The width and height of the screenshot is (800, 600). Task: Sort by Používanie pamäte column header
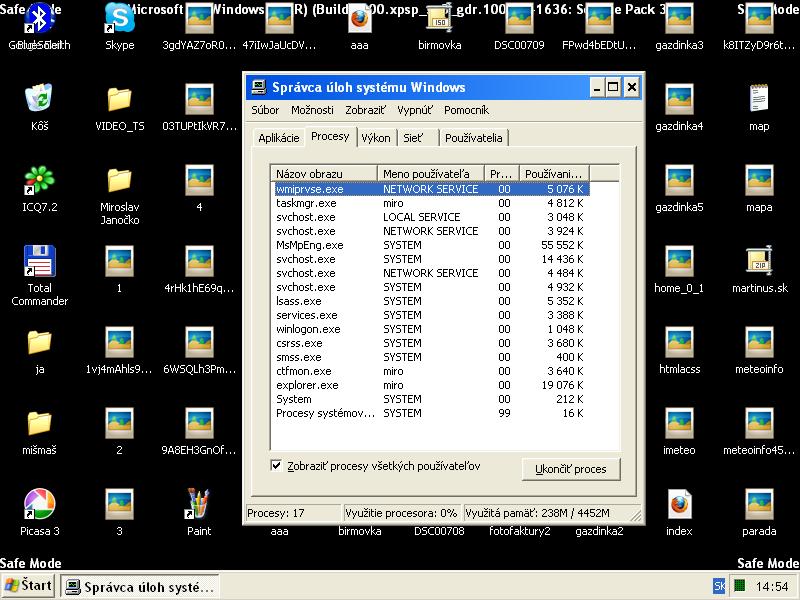pyautogui.click(x=554, y=173)
